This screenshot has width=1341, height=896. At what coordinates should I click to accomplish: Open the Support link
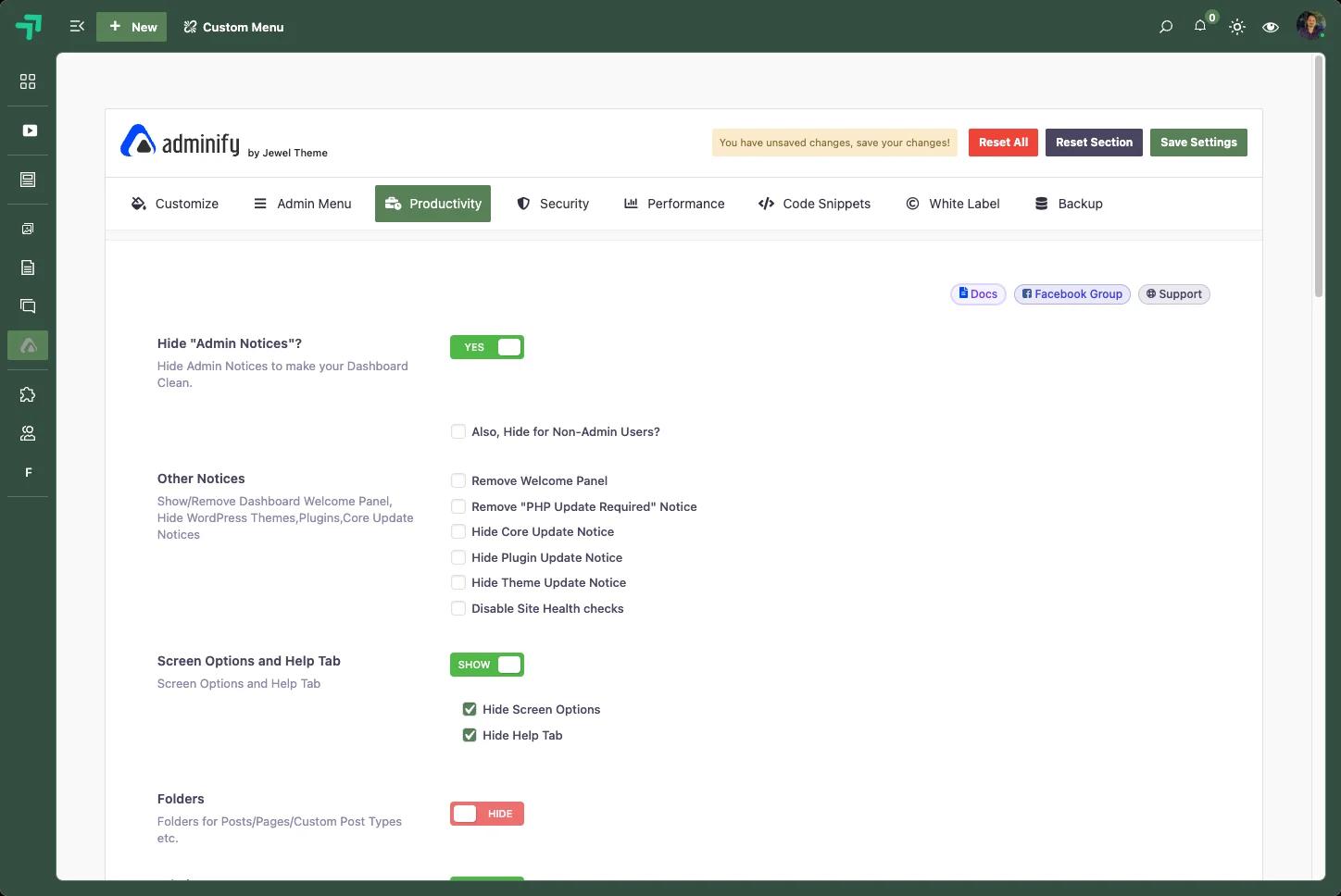coord(1174,294)
